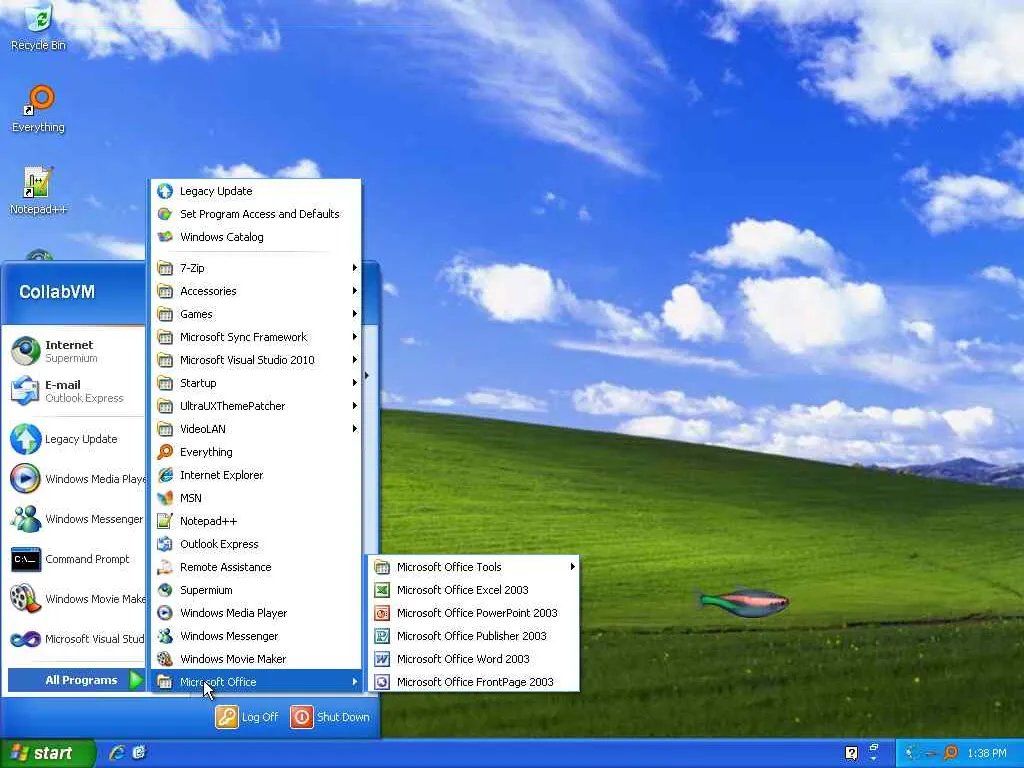This screenshot has width=1024, height=768.
Task: Expand Microsoft Sync Framework folder
Action: tap(257, 337)
